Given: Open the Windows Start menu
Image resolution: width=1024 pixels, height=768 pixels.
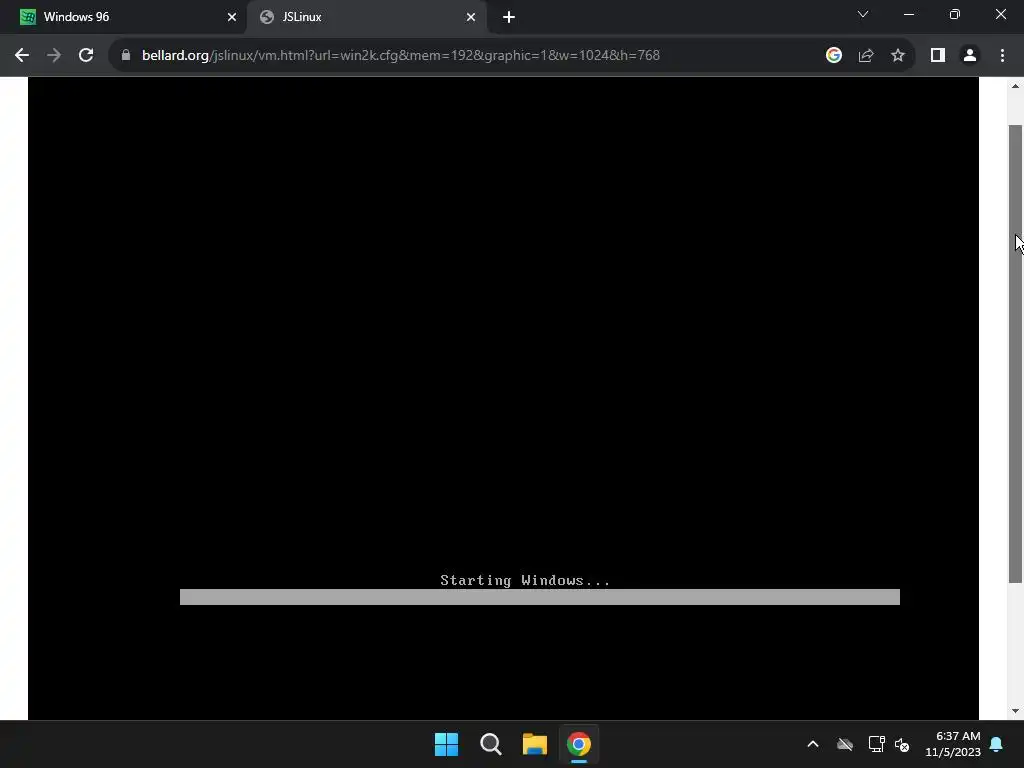Looking at the screenshot, I should pos(447,744).
